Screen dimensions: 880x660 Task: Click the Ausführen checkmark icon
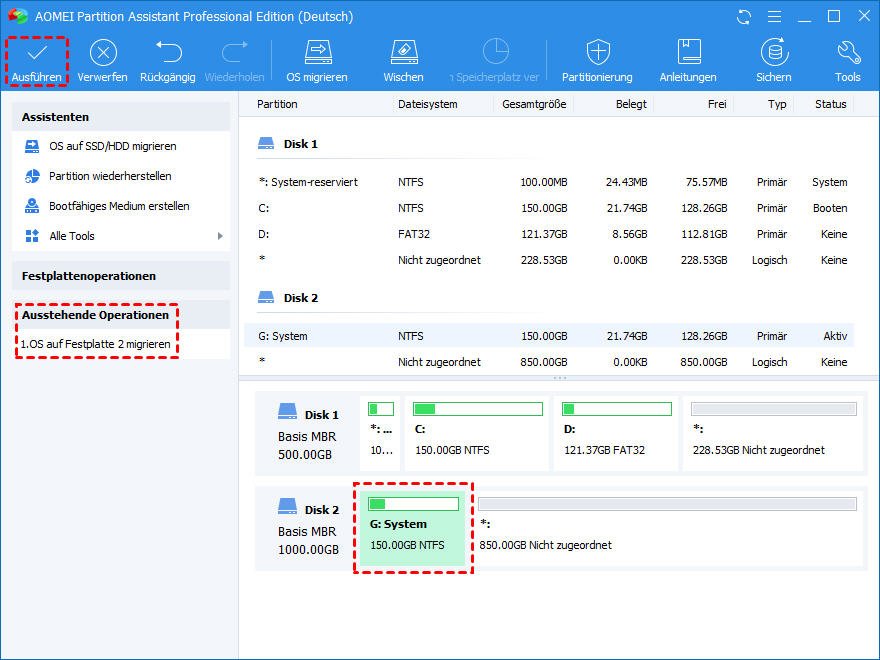[x=37, y=53]
